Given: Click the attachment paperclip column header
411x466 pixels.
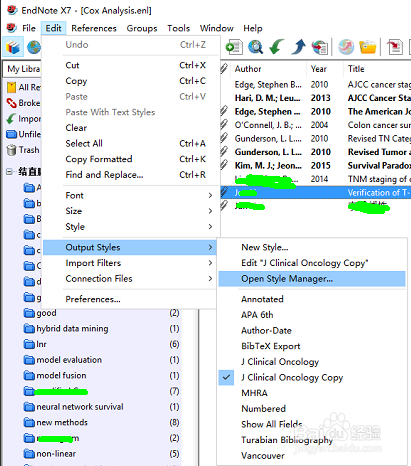Looking at the screenshot, I should [x=224, y=69].
